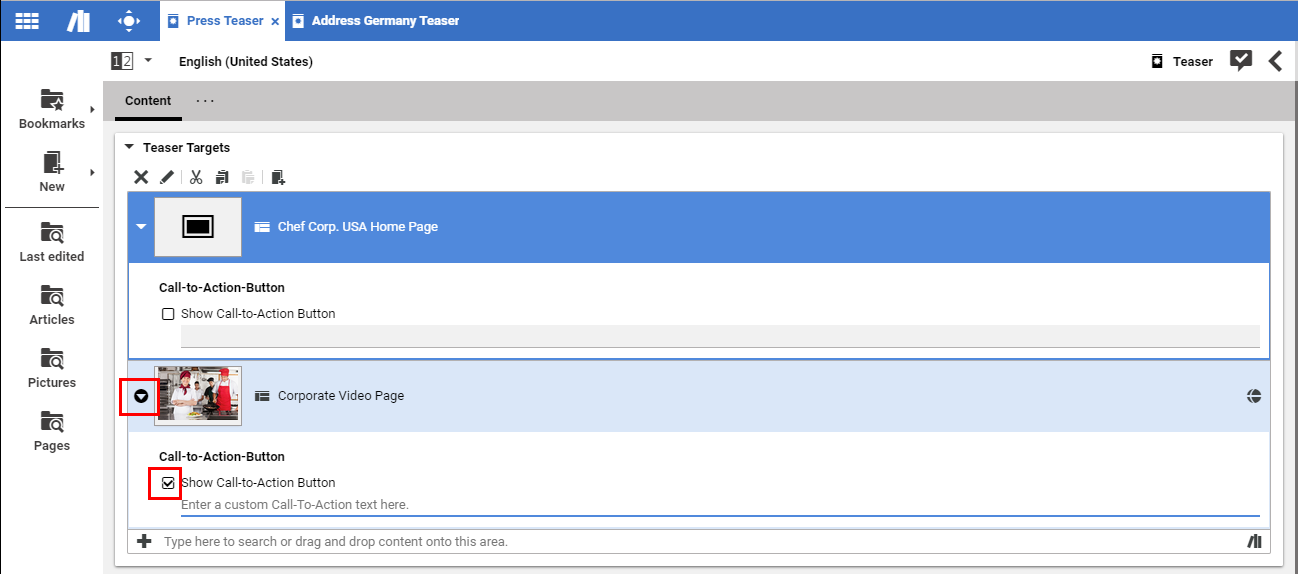
Task: Click the Chef Corp. call-to-action text field
Action: click(x=720, y=336)
